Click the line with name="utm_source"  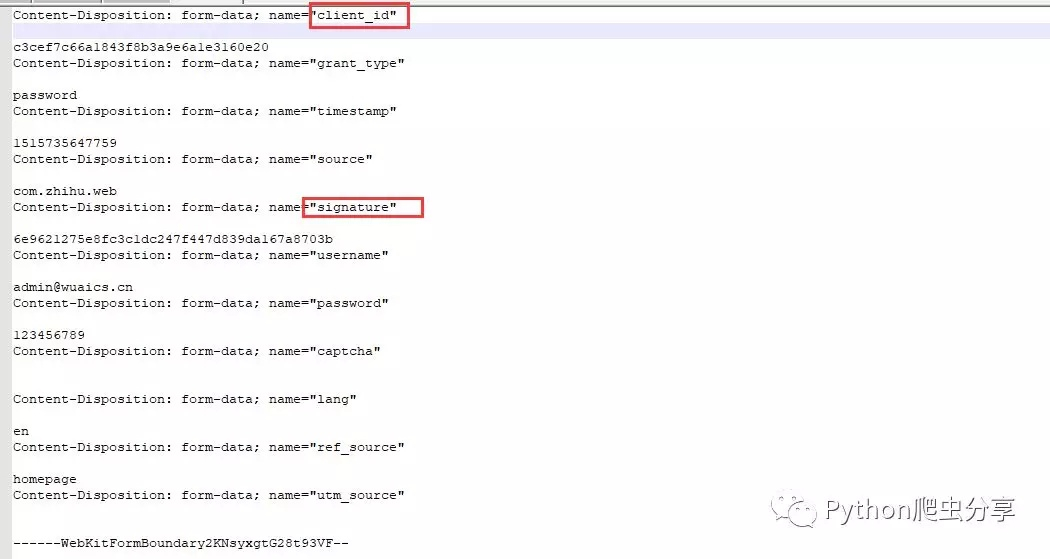[x=208, y=496]
